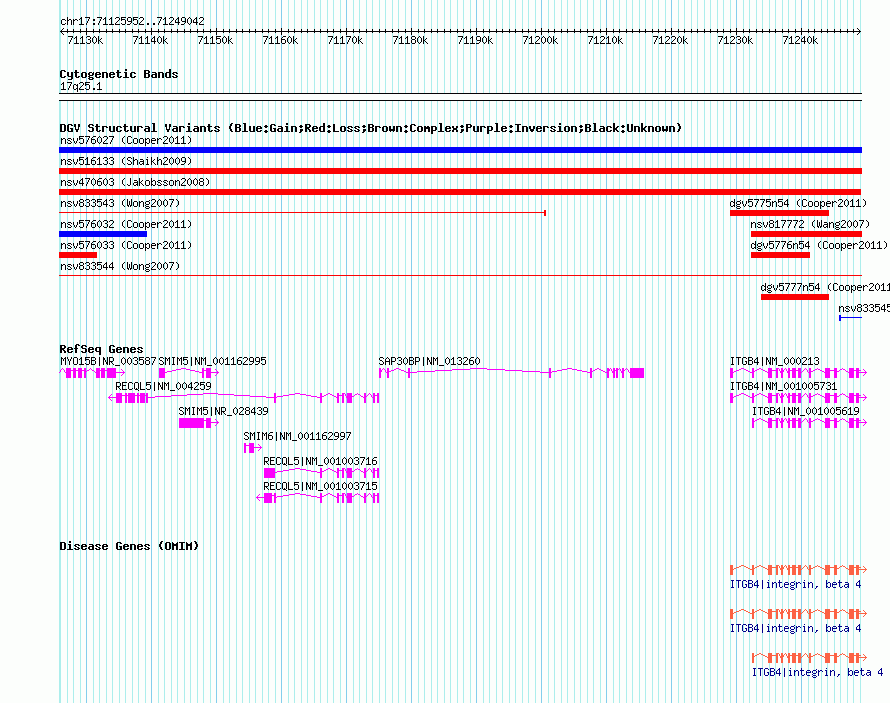
Task: Click the red nsv470603 Jakobsson2008 bar
Action: point(460,192)
